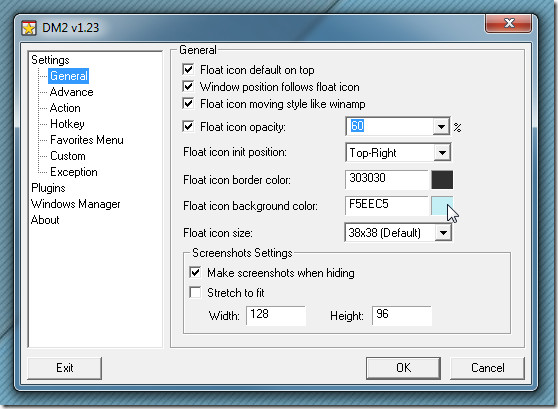Screen dimensions: 558x409
Task: Expand the Float icon init position dropdown
Action: (442, 153)
